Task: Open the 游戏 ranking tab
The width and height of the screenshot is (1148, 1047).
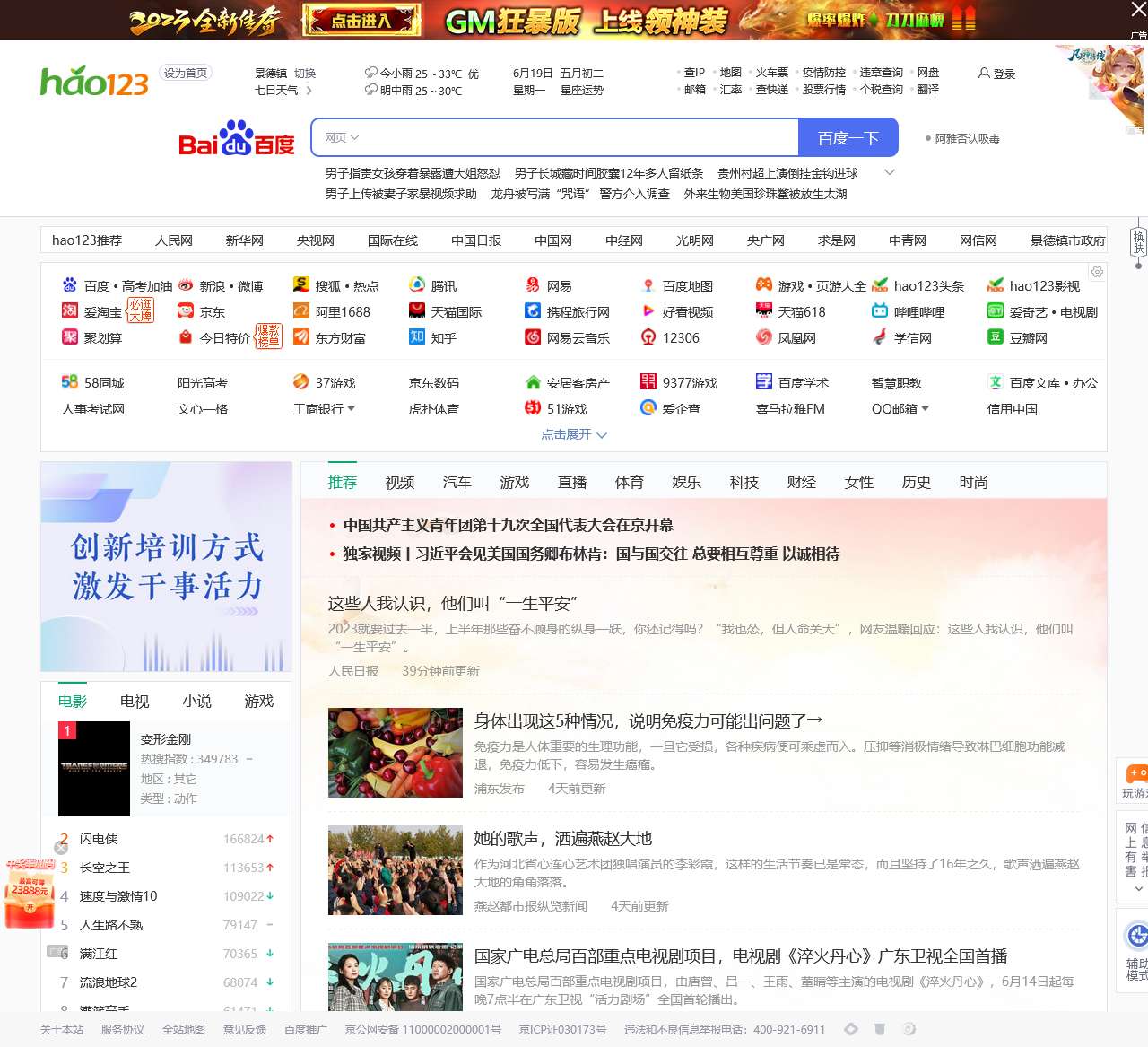Action: [x=259, y=701]
